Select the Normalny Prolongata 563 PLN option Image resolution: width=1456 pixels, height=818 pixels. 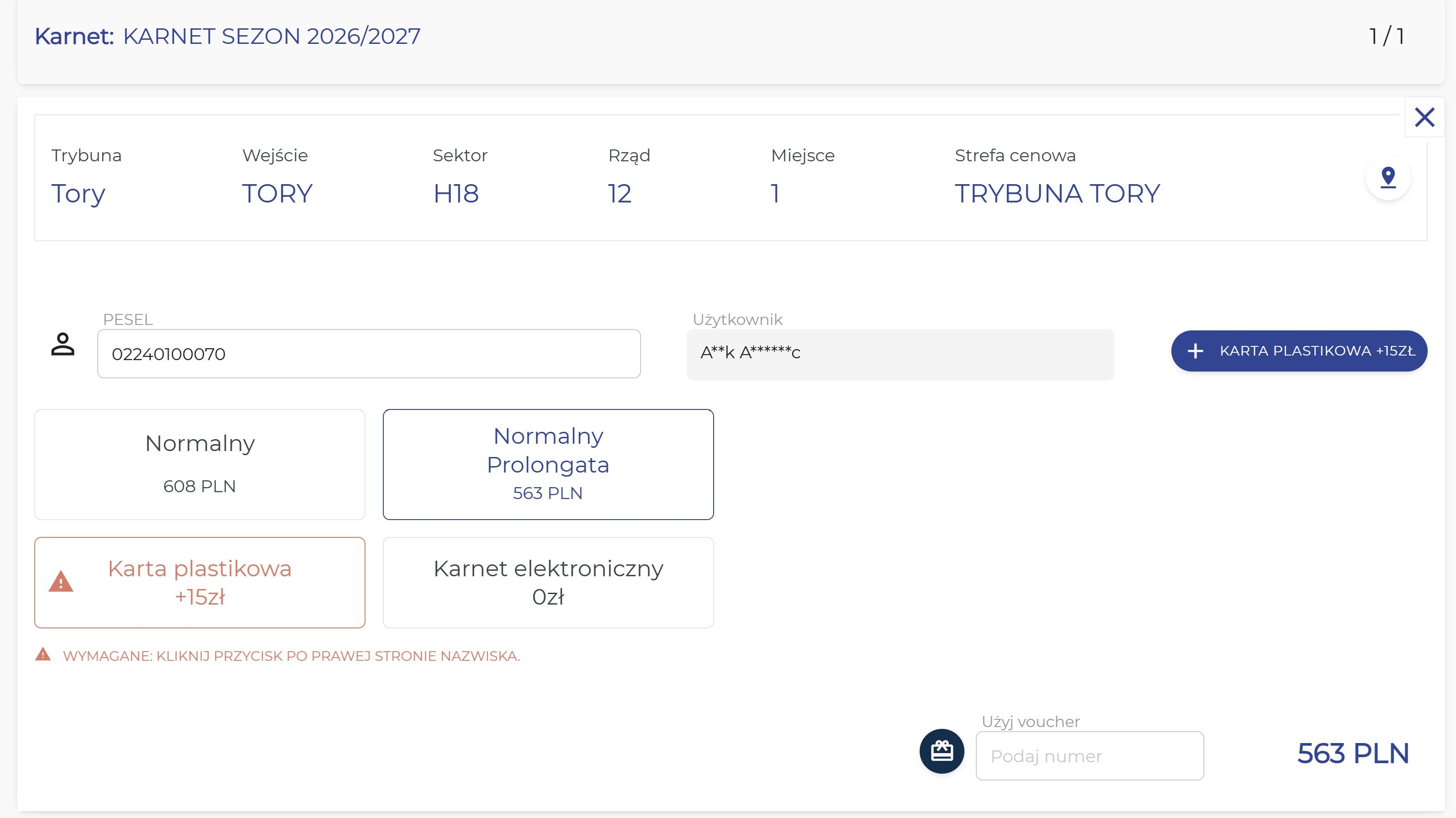tap(548, 465)
